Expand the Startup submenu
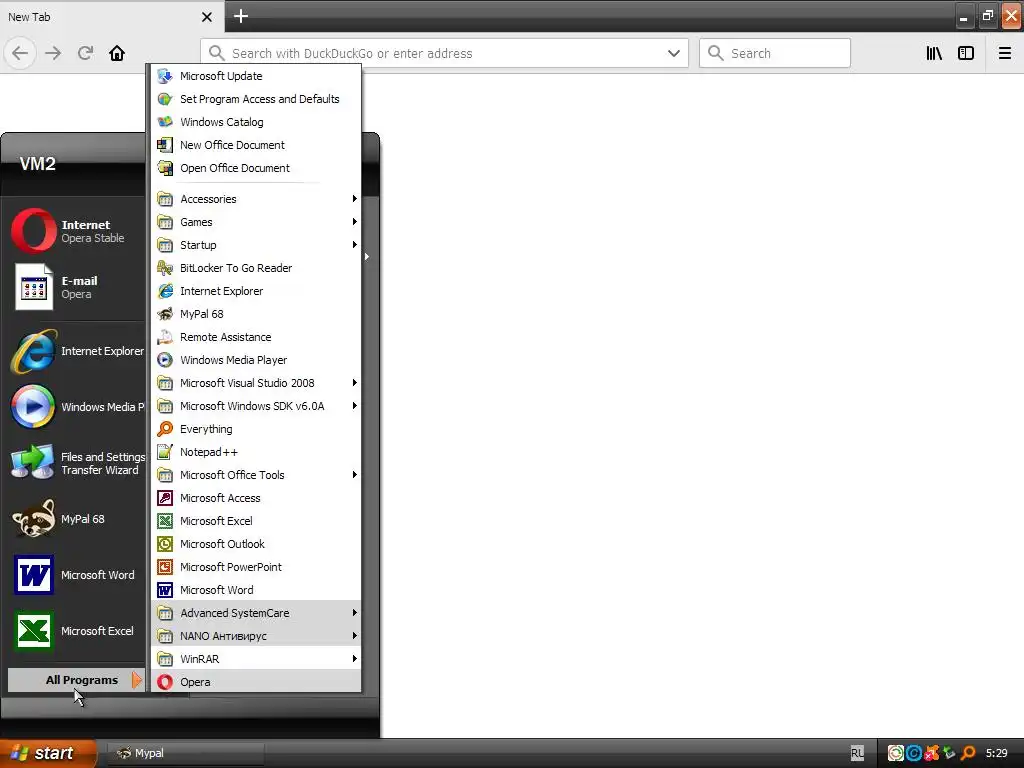This screenshot has width=1024, height=768. (256, 245)
